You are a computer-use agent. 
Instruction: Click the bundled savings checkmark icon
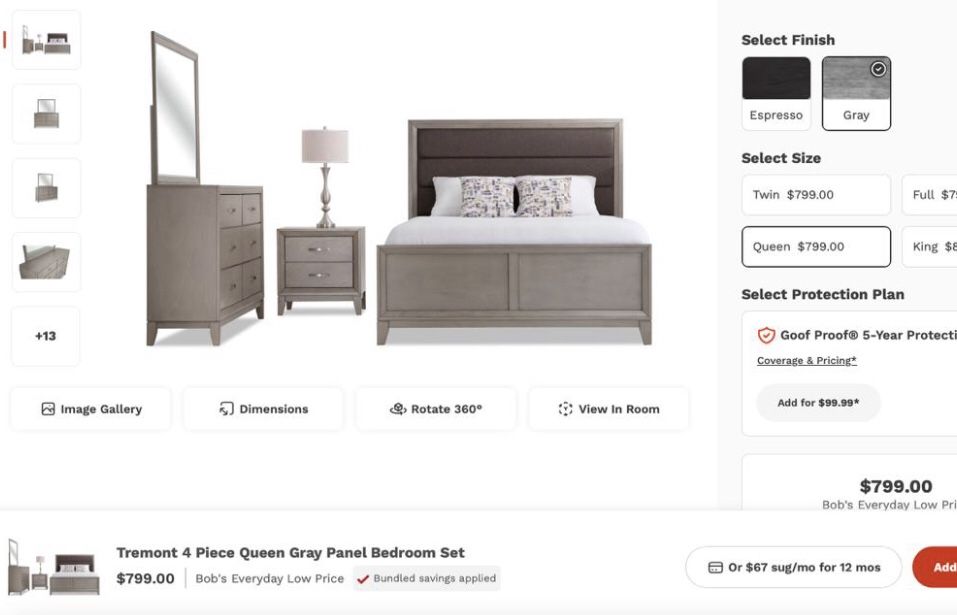pyautogui.click(x=363, y=578)
